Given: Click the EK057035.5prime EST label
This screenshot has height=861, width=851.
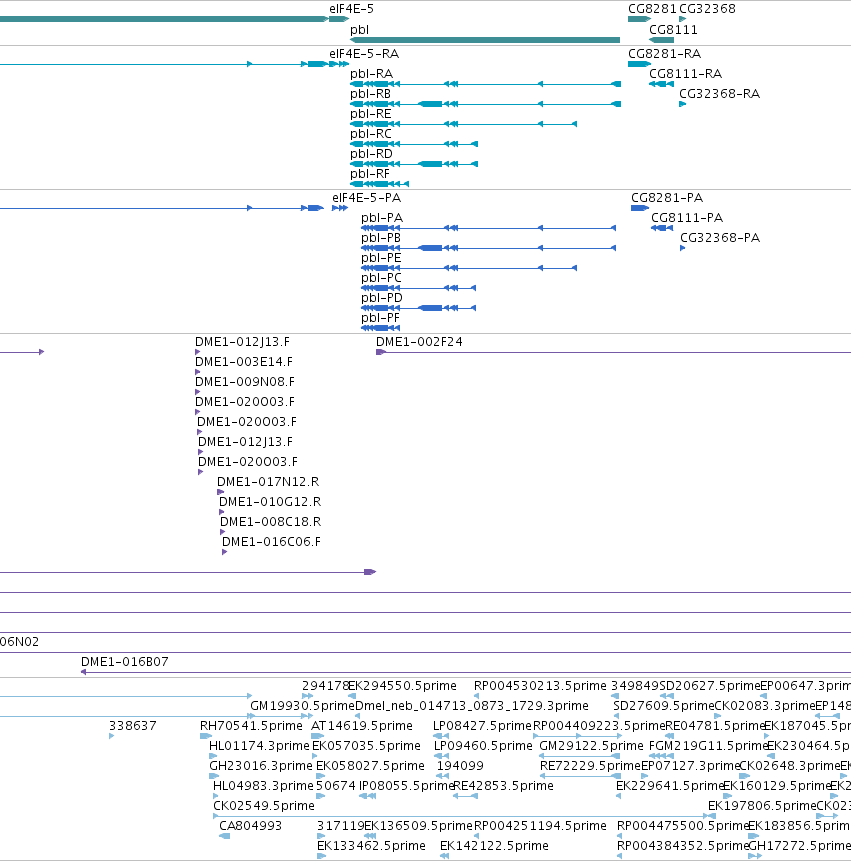Looking at the screenshot, I should pyautogui.click(x=366, y=746).
